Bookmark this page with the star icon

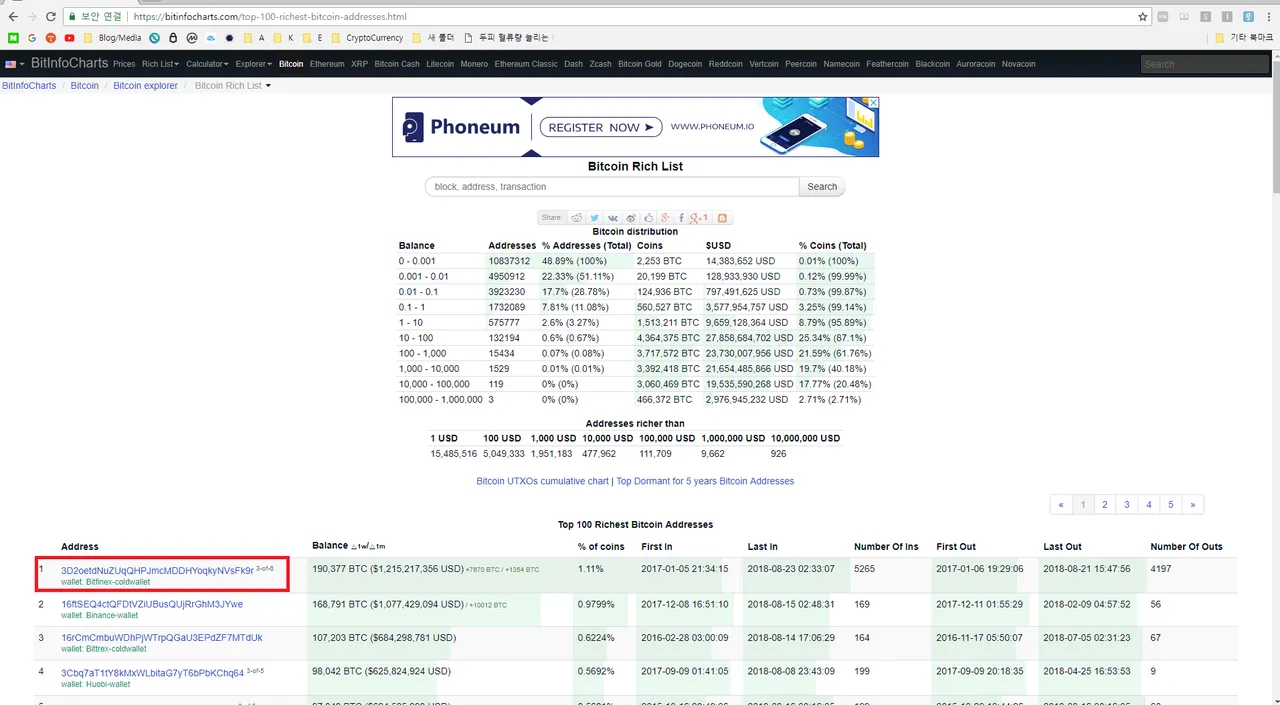pos(1143,17)
